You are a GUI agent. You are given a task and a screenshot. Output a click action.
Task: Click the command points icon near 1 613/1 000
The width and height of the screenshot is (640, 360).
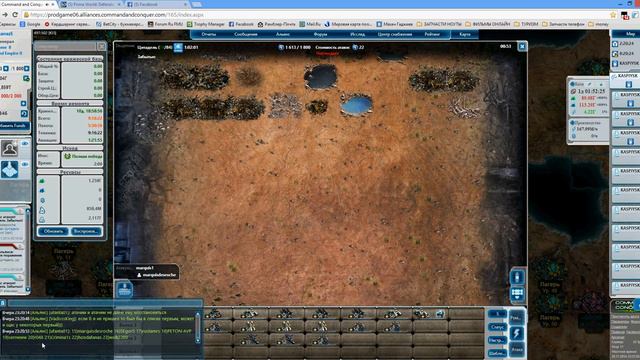[x=281, y=47]
